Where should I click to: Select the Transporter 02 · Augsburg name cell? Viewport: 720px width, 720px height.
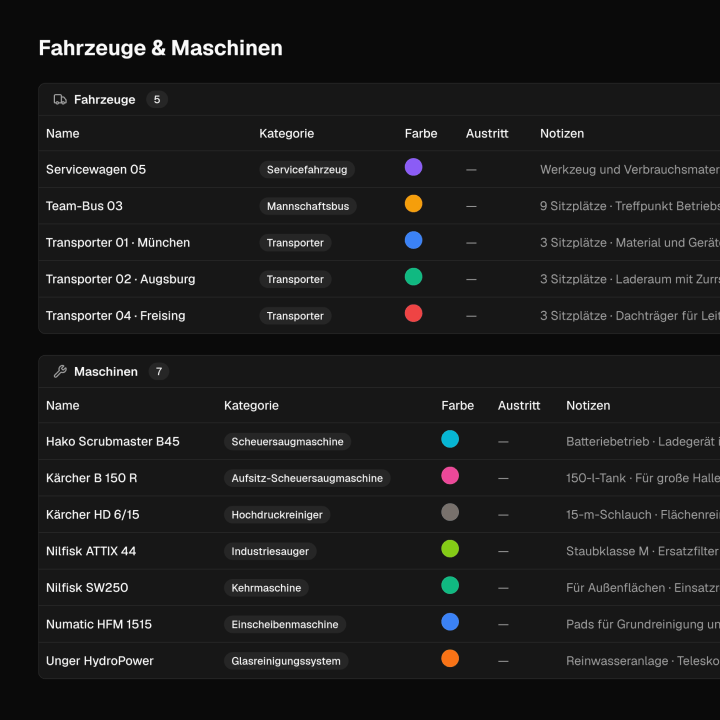click(x=120, y=279)
